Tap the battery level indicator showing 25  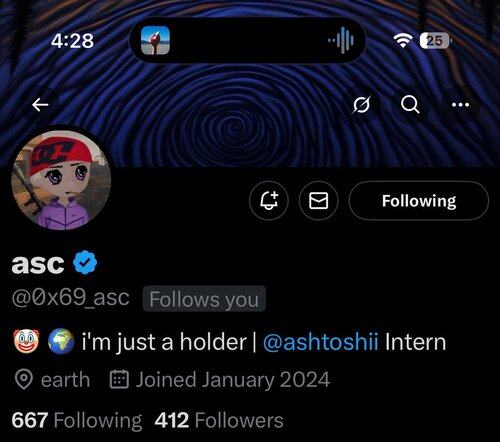(x=435, y=41)
